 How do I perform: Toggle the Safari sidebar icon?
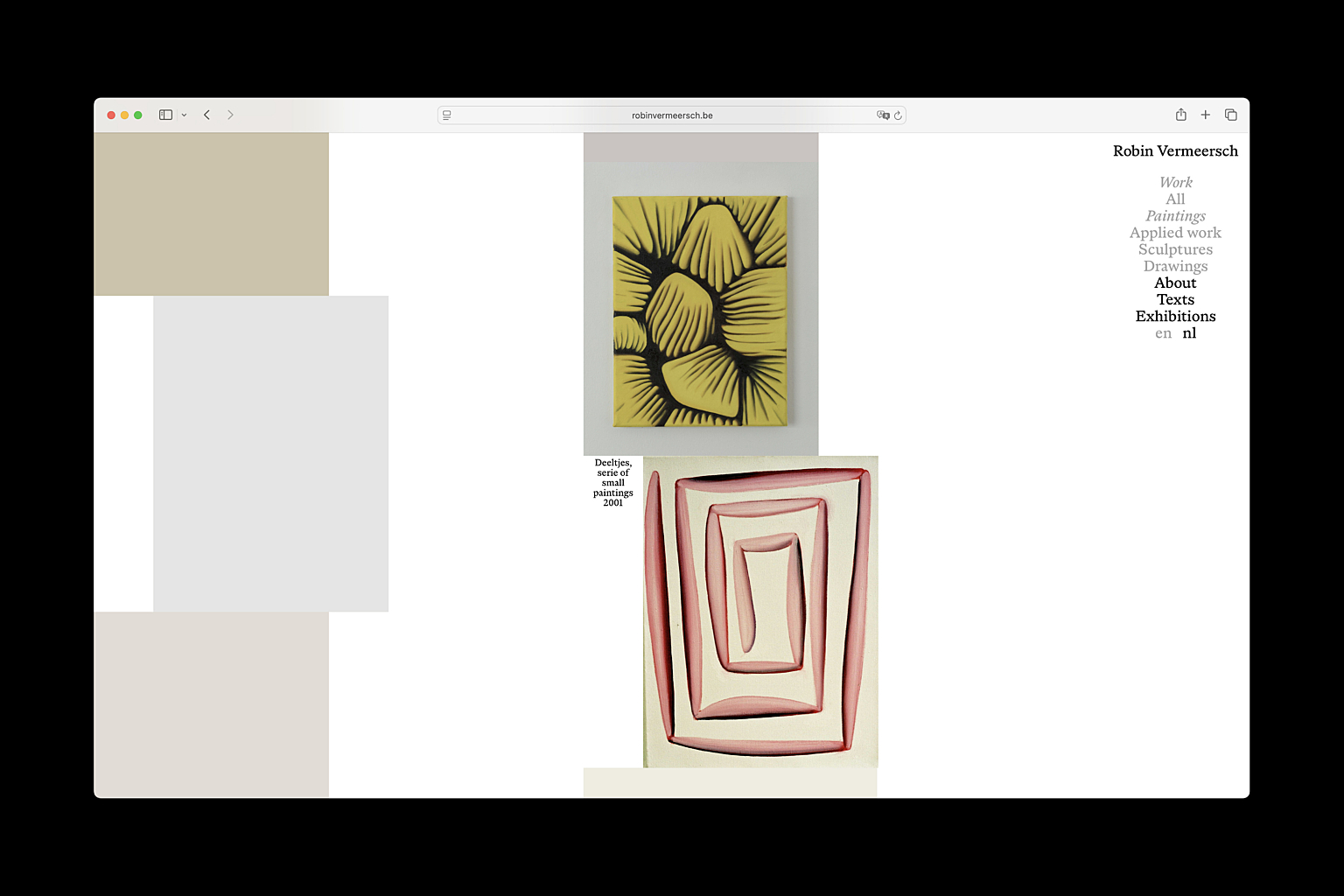(x=165, y=115)
